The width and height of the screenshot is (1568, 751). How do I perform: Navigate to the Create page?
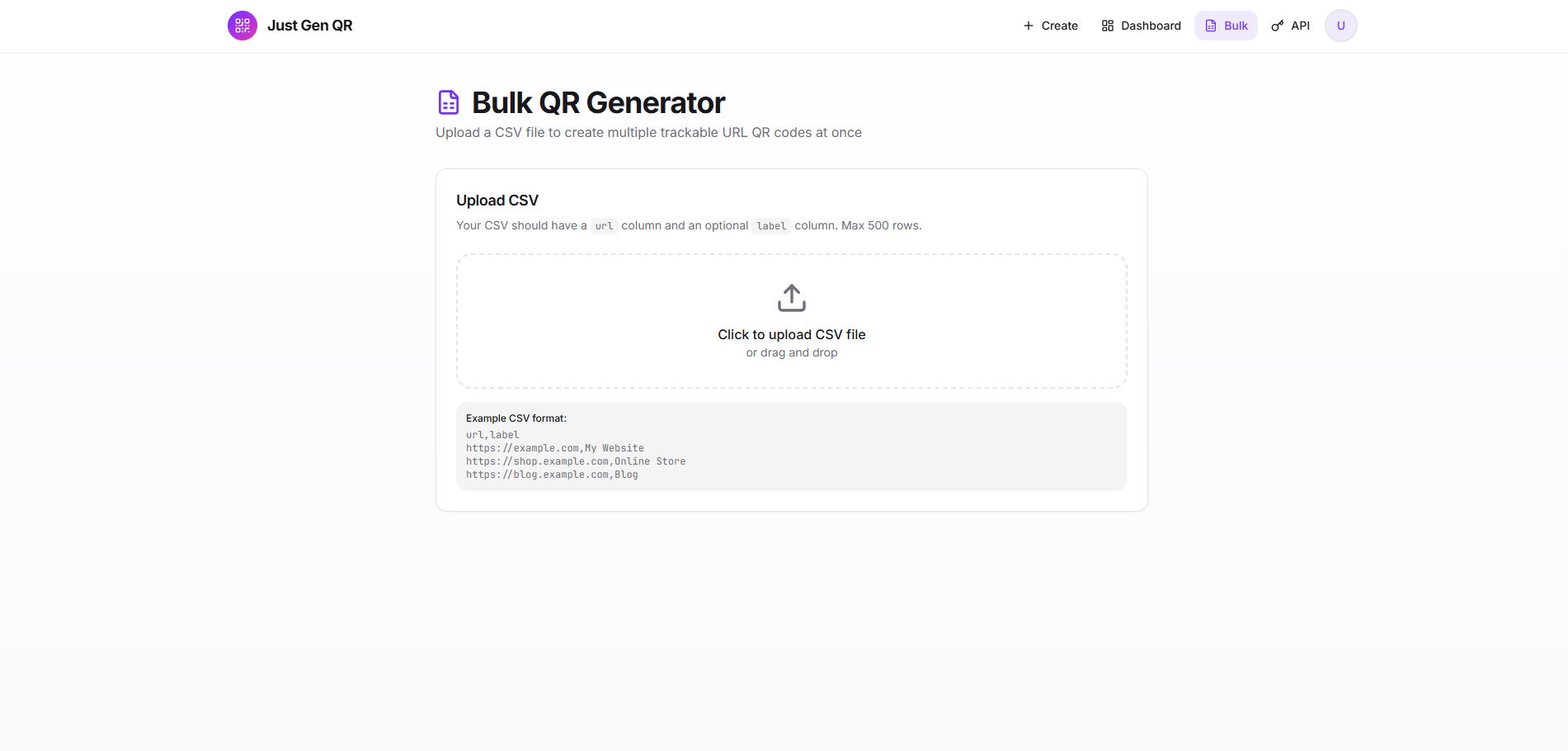click(1050, 26)
